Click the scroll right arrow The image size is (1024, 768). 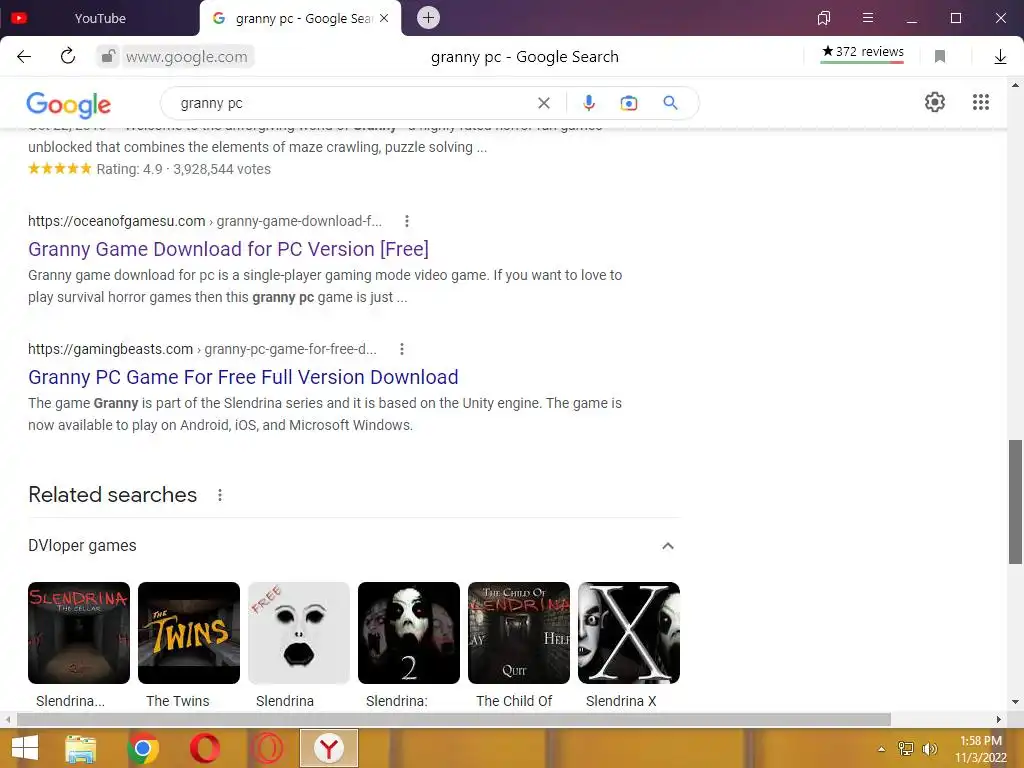(x=999, y=719)
